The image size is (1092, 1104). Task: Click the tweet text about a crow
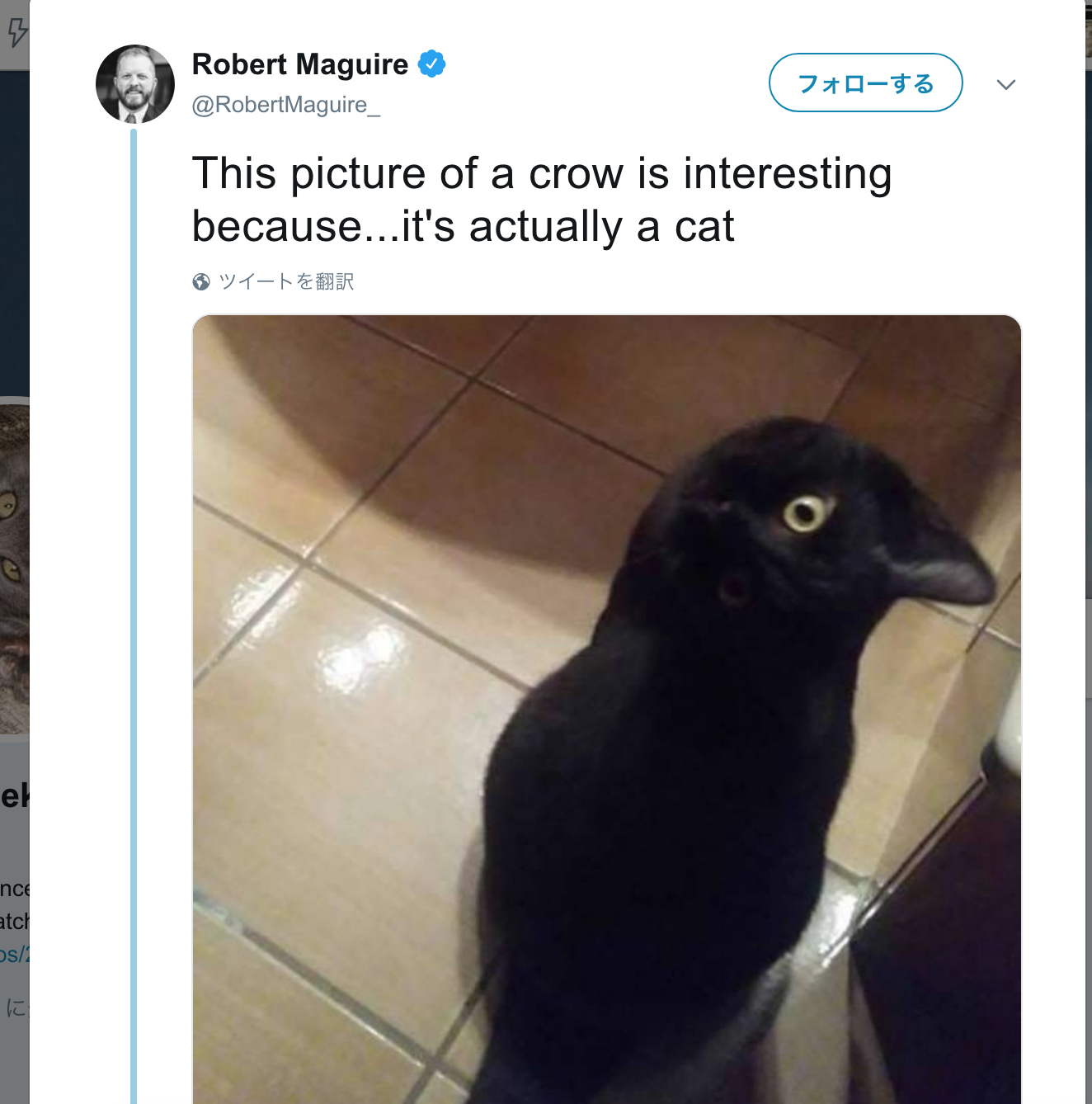542,200
